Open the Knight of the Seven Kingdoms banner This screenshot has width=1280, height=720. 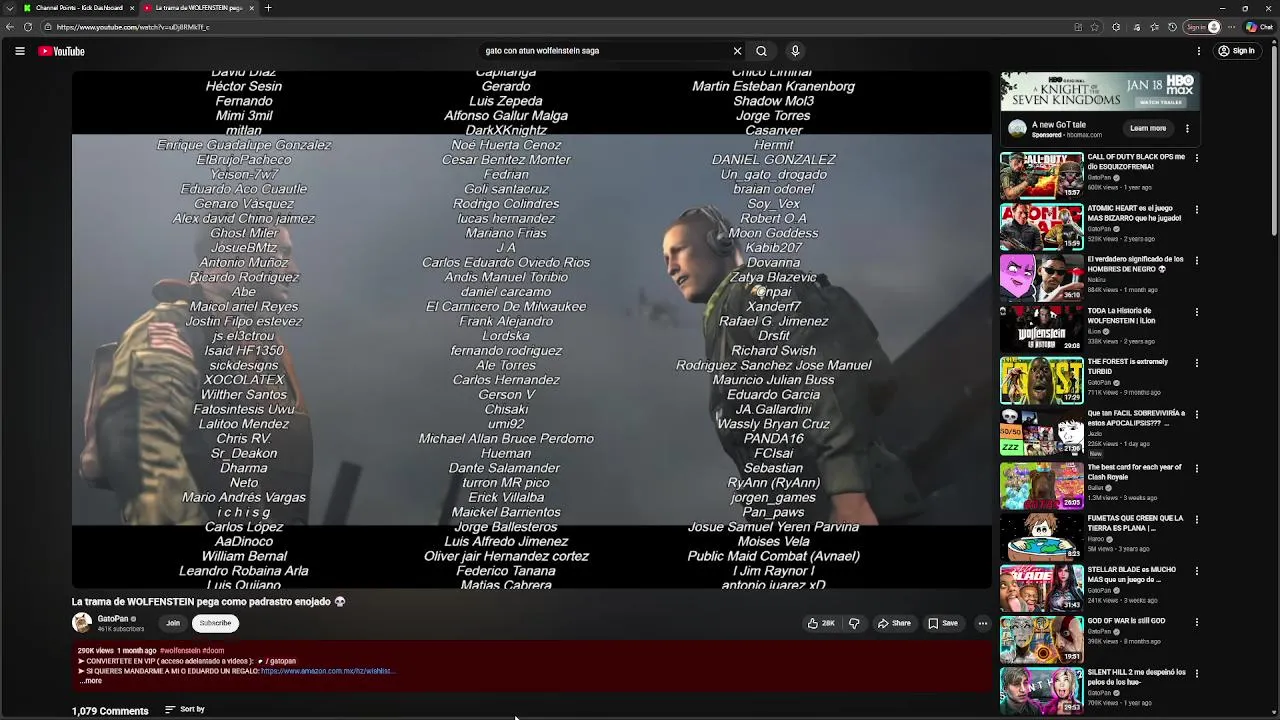1100,91
